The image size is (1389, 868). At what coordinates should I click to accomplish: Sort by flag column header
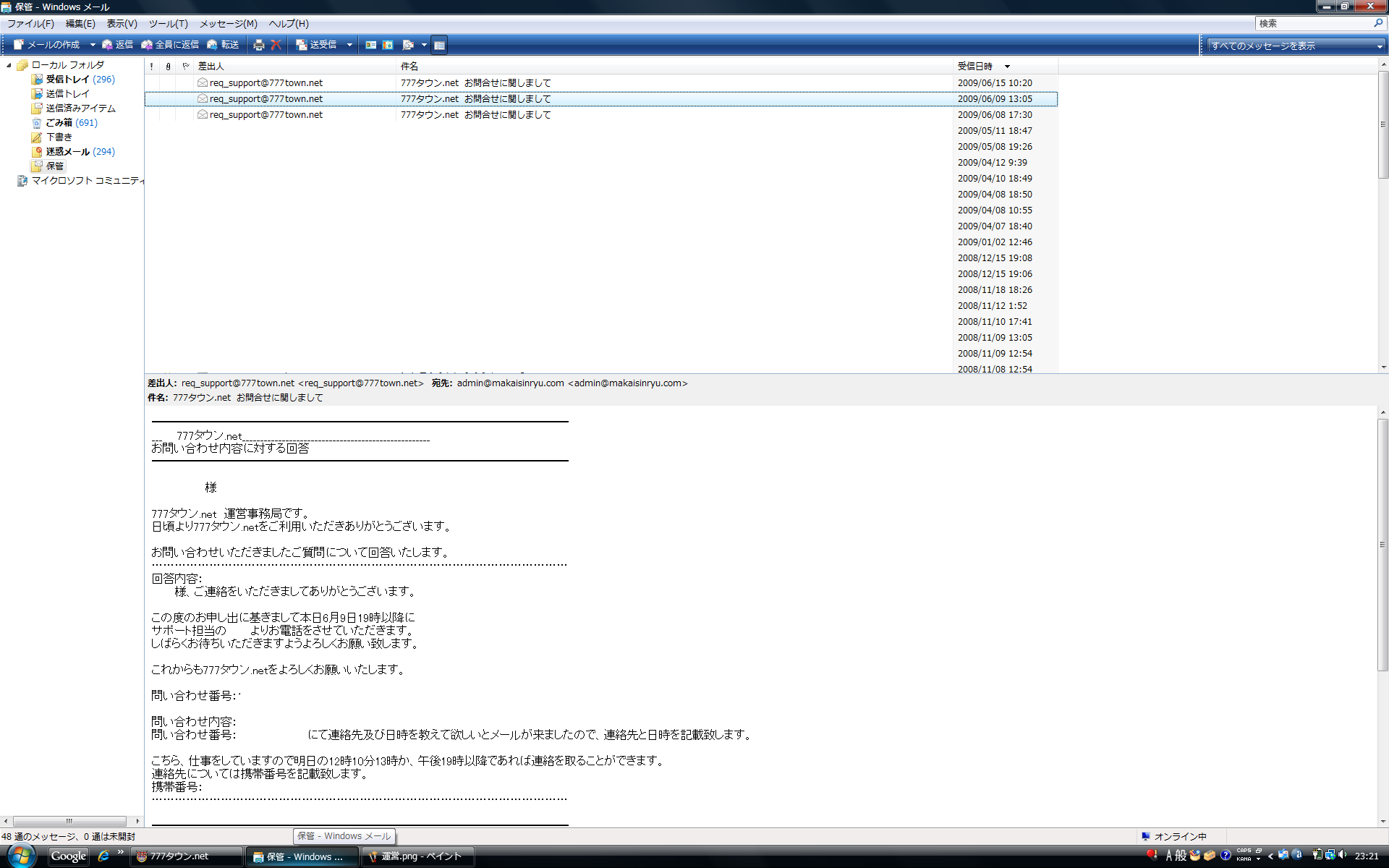(185, 67)
